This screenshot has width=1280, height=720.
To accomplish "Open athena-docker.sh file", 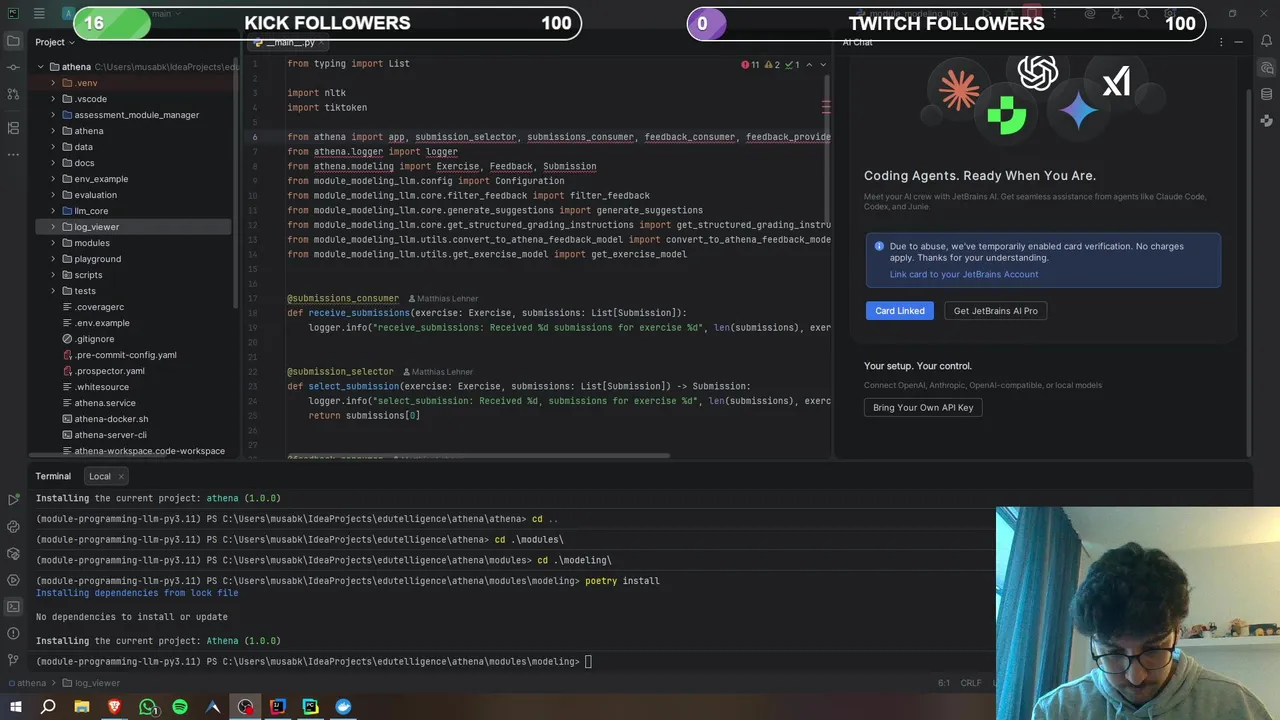I will point(111,419).
